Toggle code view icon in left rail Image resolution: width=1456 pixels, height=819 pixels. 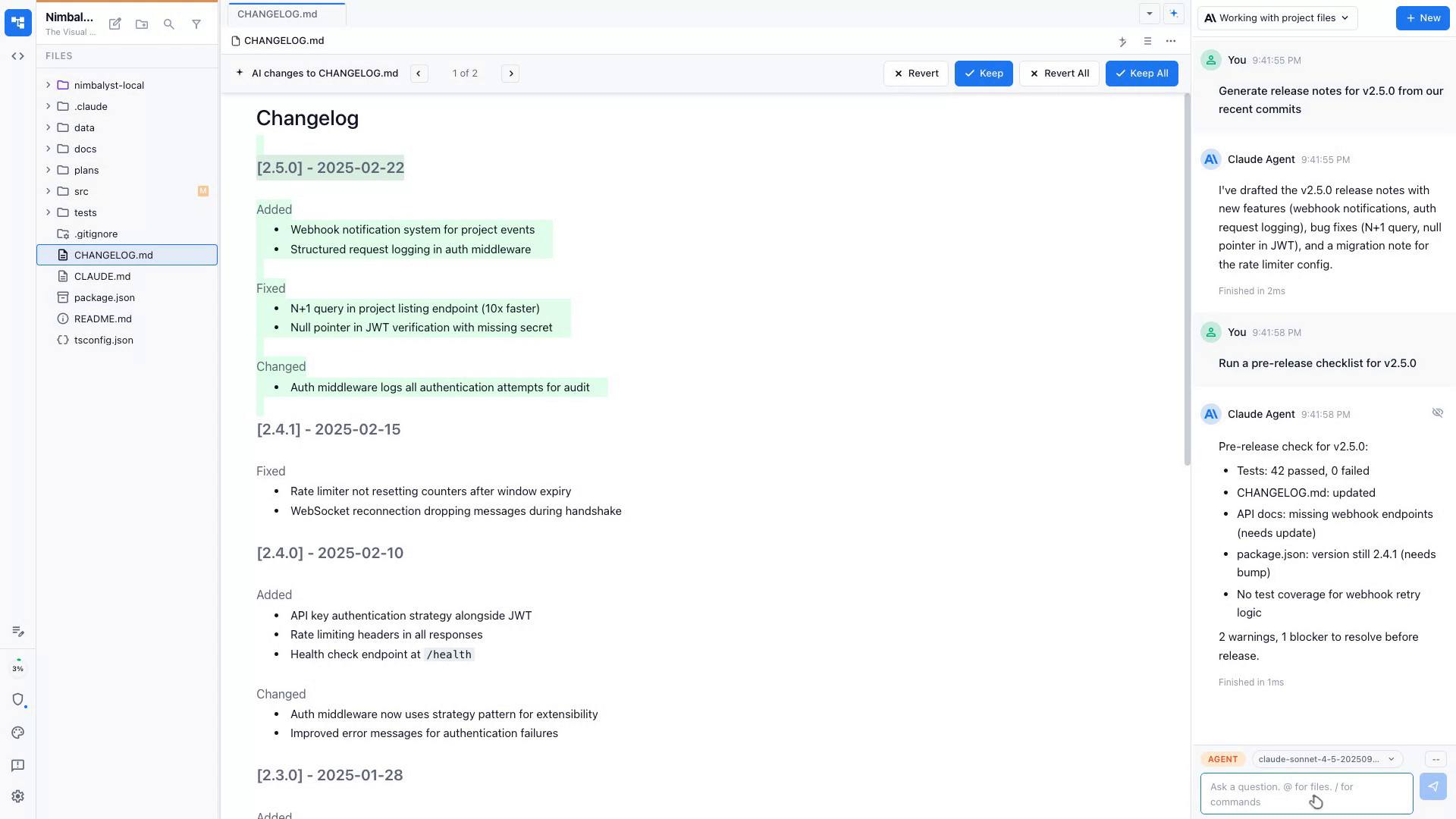(18, 56)
